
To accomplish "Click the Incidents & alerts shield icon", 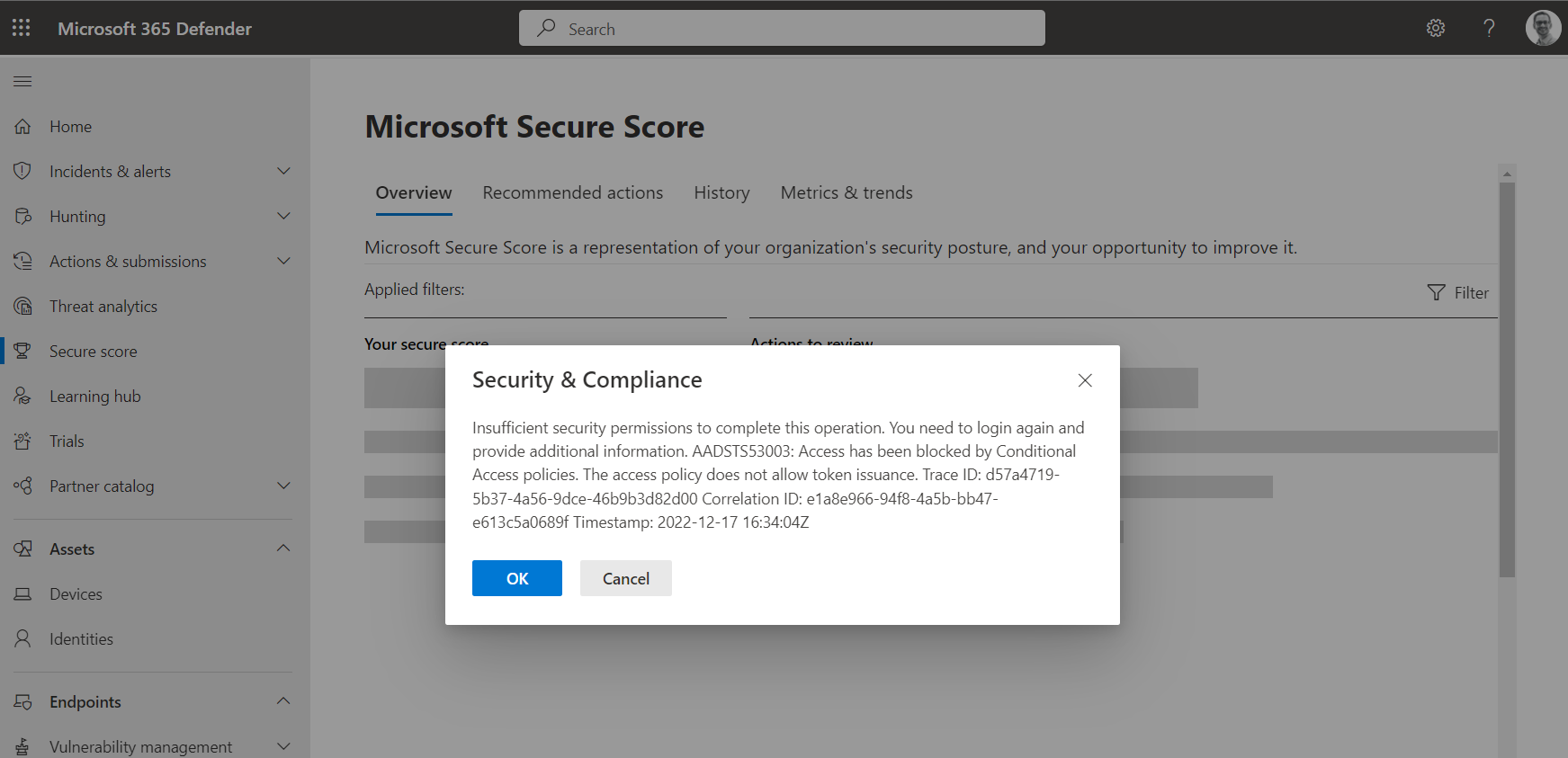I will (22, 171).
